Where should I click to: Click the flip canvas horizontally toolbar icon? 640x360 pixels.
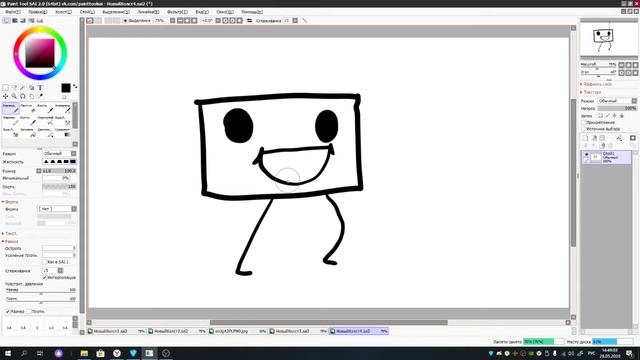(249, 20)
